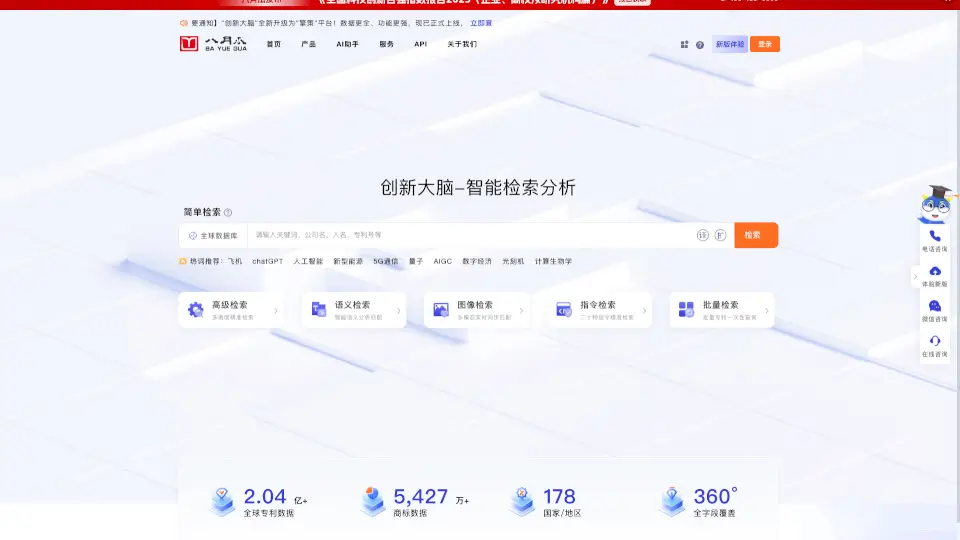The image size is (960, 540).
Task: Open the 服务 menu
Action: click(386, 44)
